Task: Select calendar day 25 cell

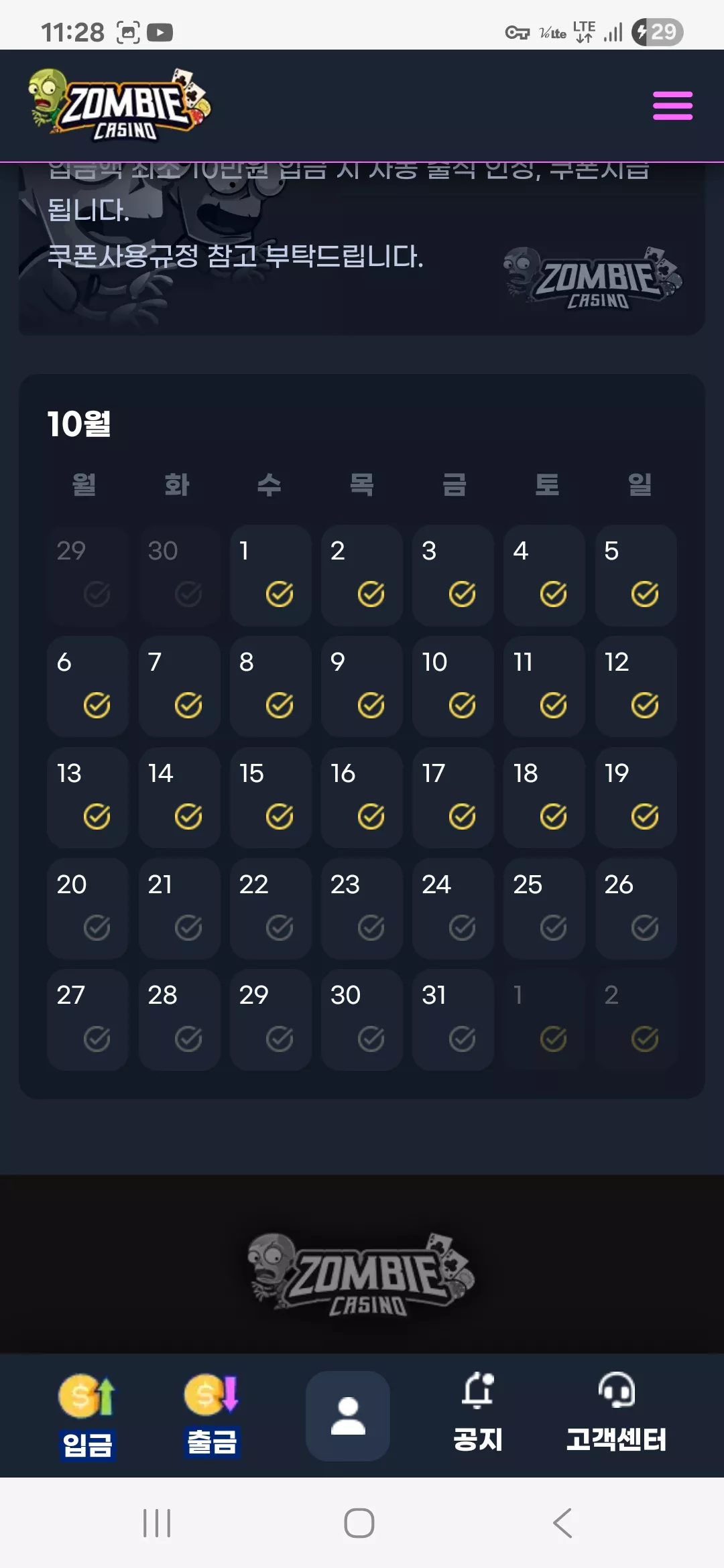Action: (544, 909)
